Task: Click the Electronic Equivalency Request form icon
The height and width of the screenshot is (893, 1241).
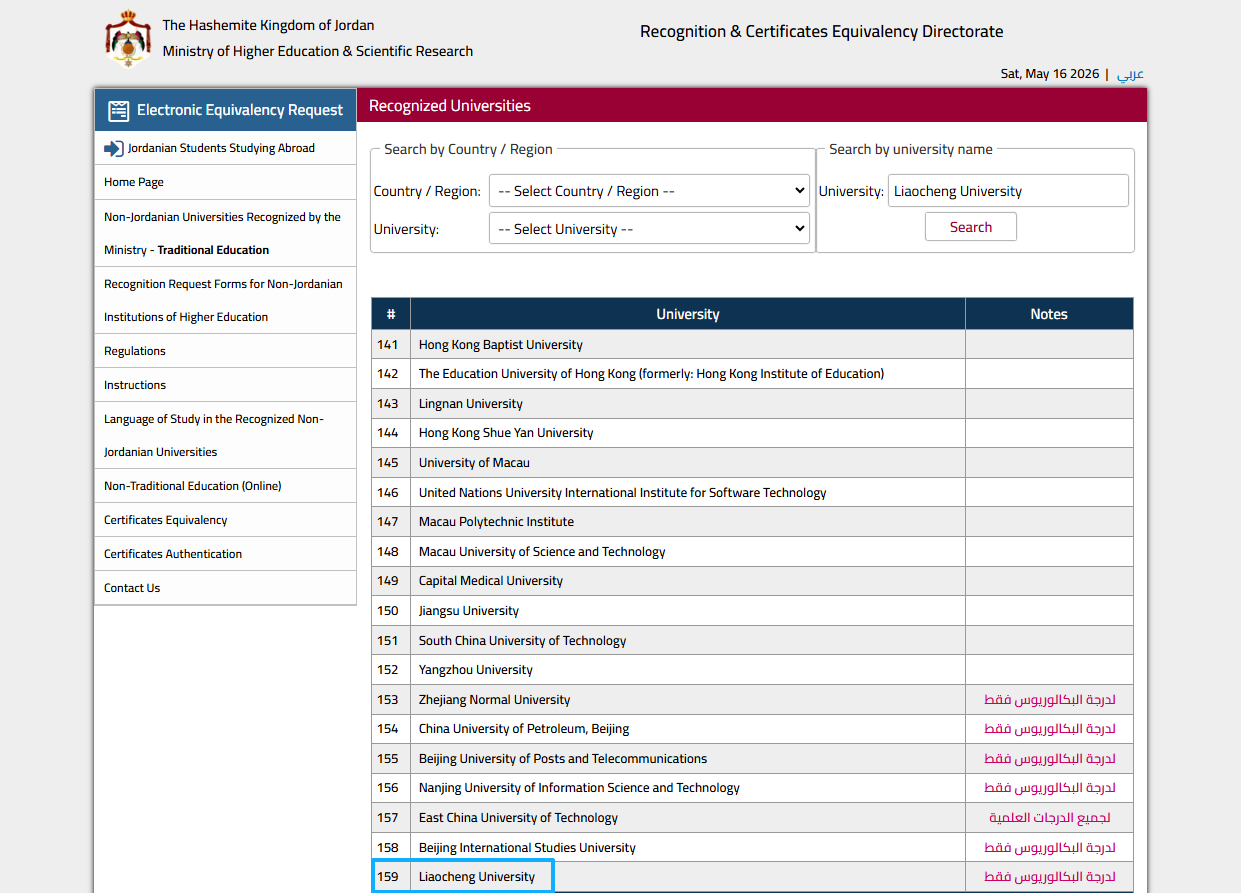Action: pos(119,110)
